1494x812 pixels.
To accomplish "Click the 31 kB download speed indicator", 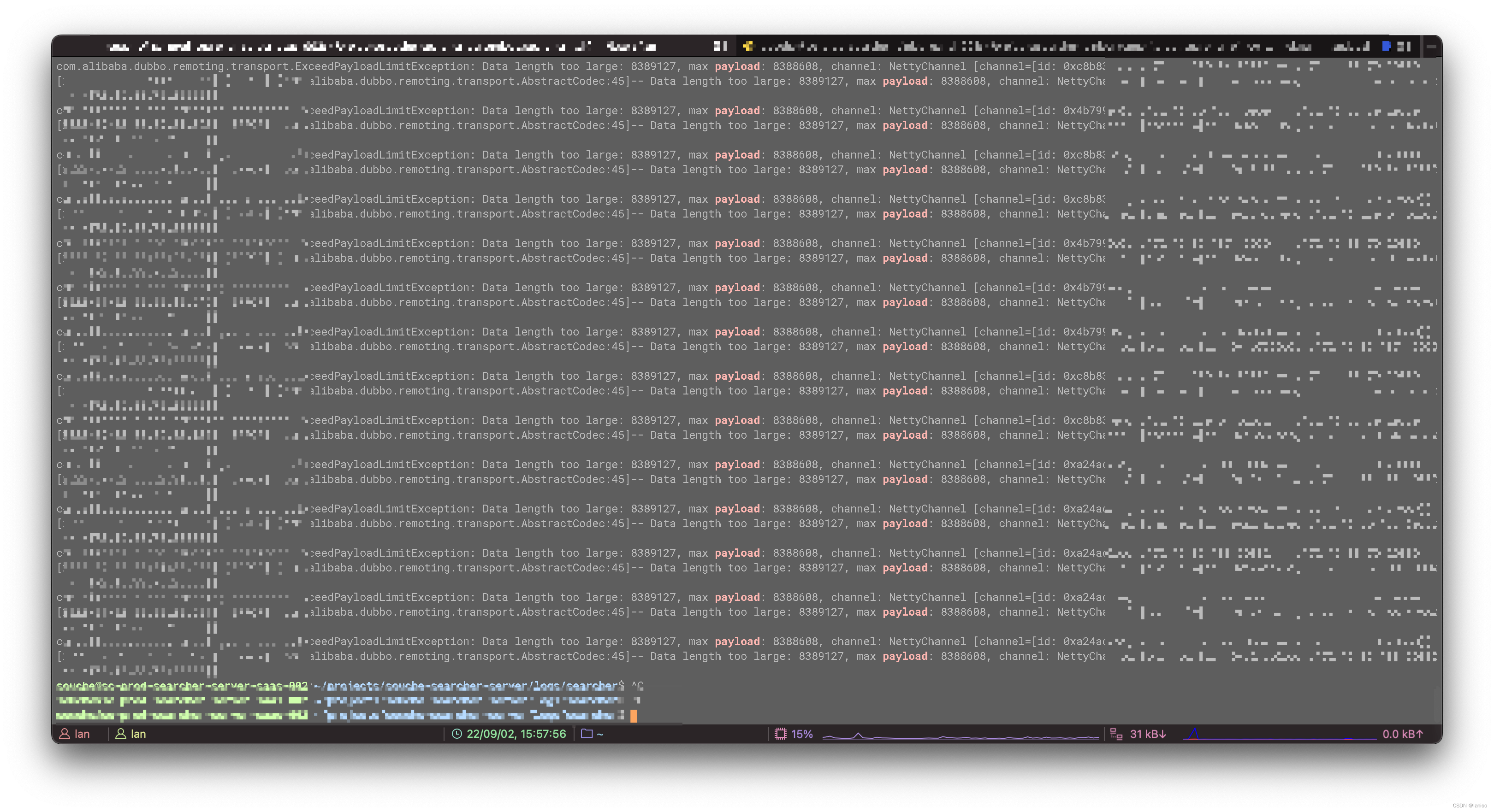I will tap(1147, 734).
